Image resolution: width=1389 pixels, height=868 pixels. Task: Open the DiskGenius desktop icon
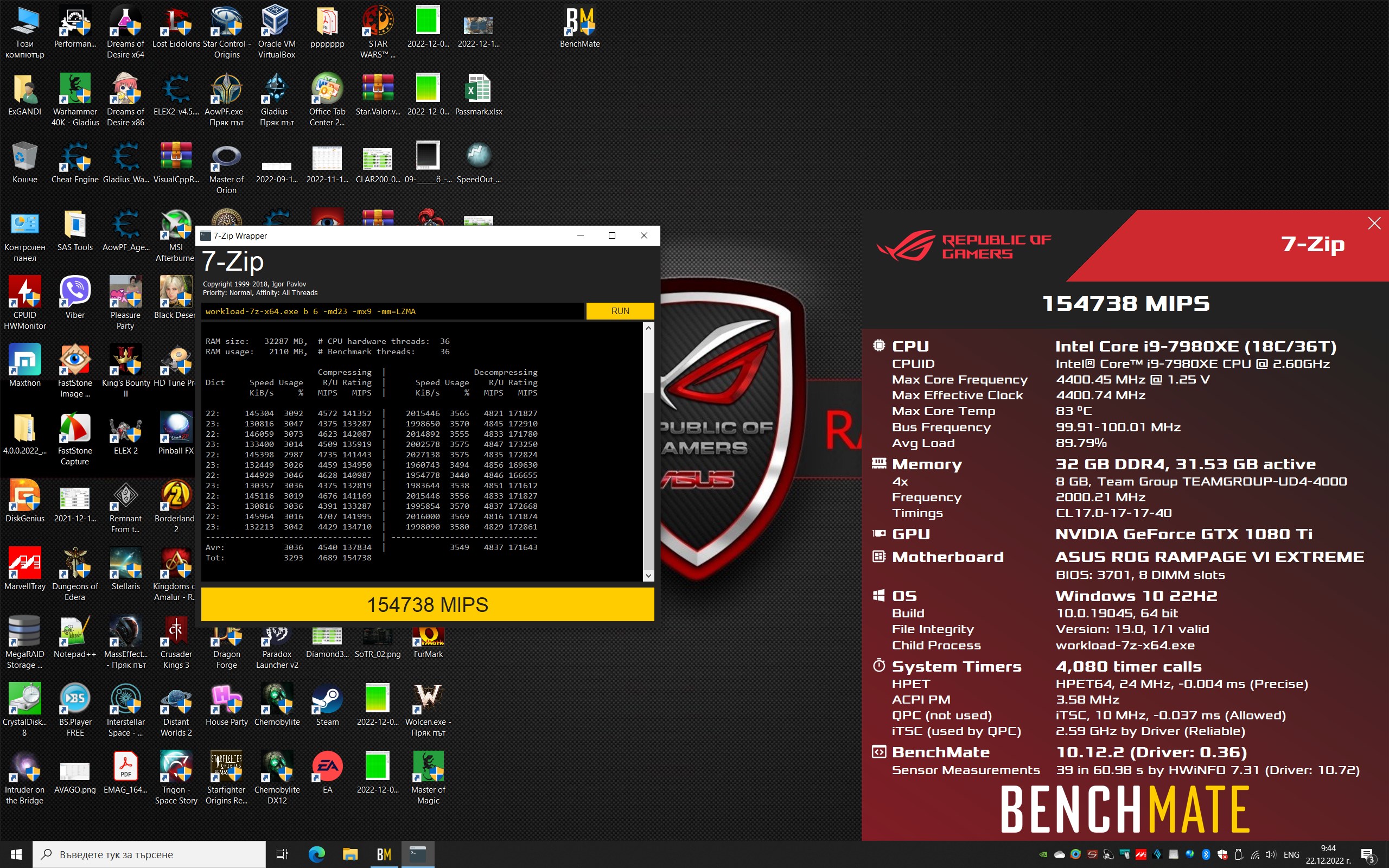click(24, 502)
